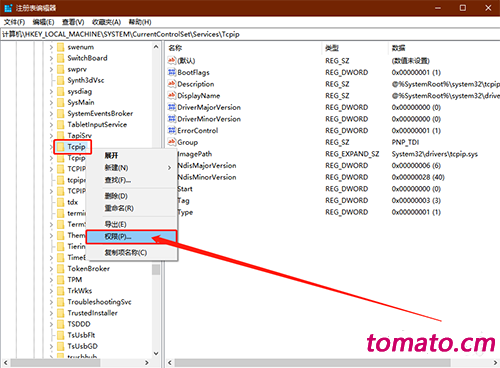Expand the swenum tree node
Screen dimensions: 500x368
(x=51, y=47)
